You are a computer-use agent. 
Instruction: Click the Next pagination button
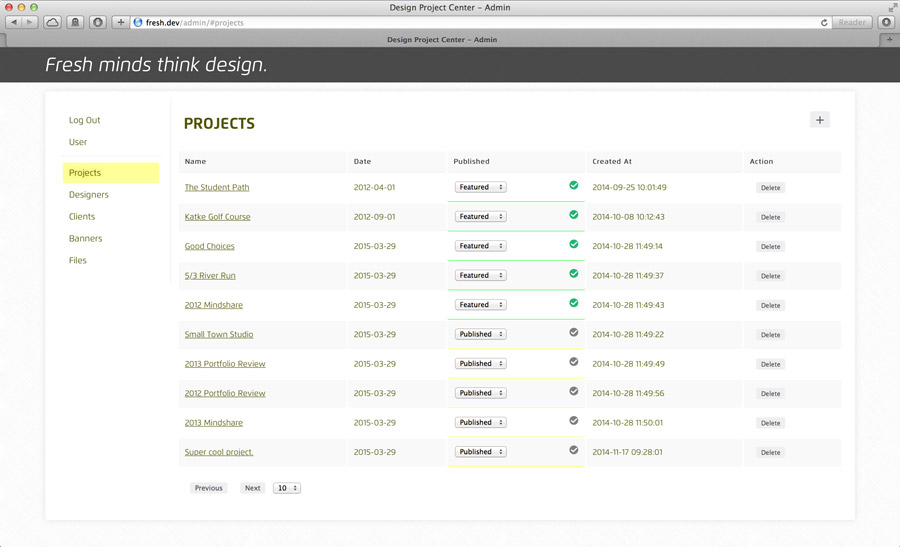pyautogui.click(x=252, y=488)
